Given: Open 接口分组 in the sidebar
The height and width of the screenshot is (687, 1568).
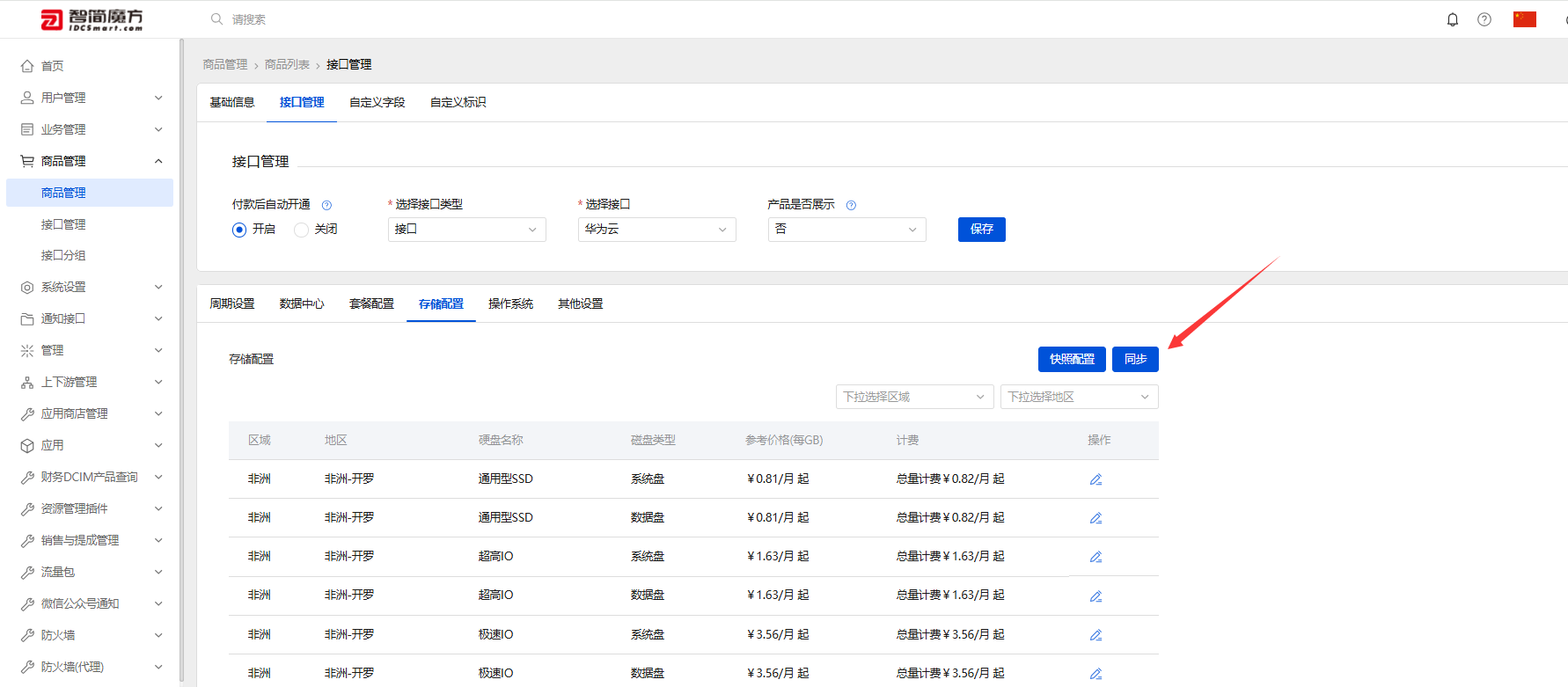Looking at the screenshot, I should 63,256.
